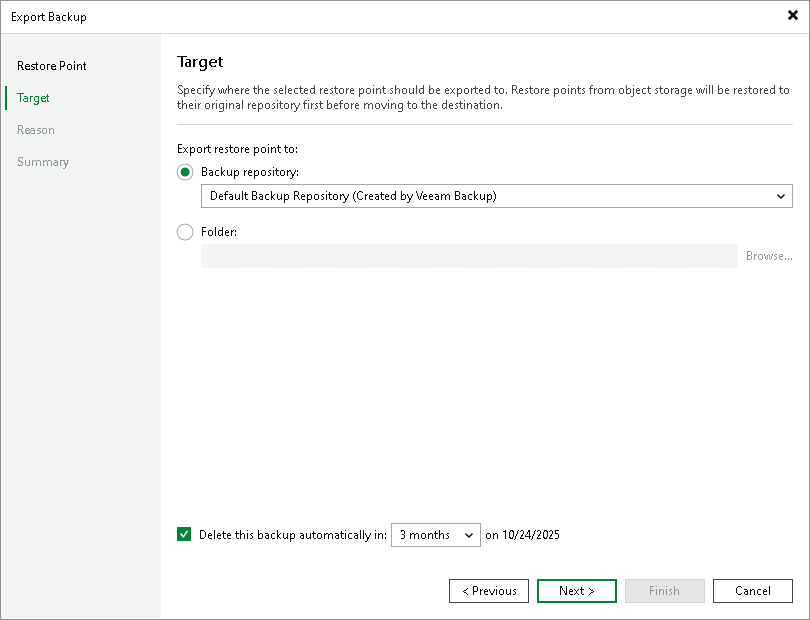Select the Target step in sidebar
This screenshot has height=620, width=810.
coord(32,98)
